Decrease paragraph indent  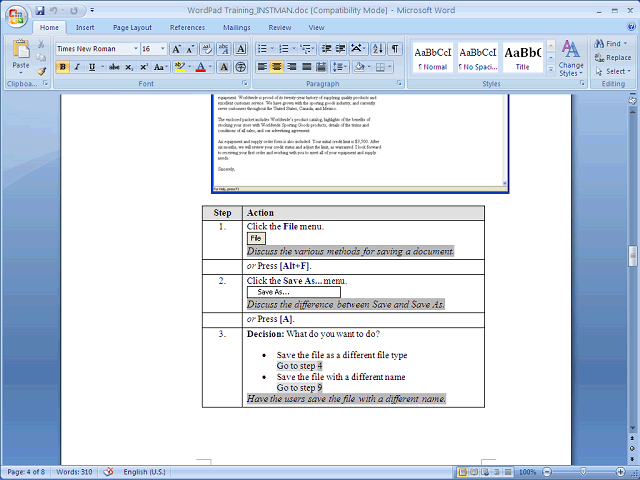(x=326, y=49)
